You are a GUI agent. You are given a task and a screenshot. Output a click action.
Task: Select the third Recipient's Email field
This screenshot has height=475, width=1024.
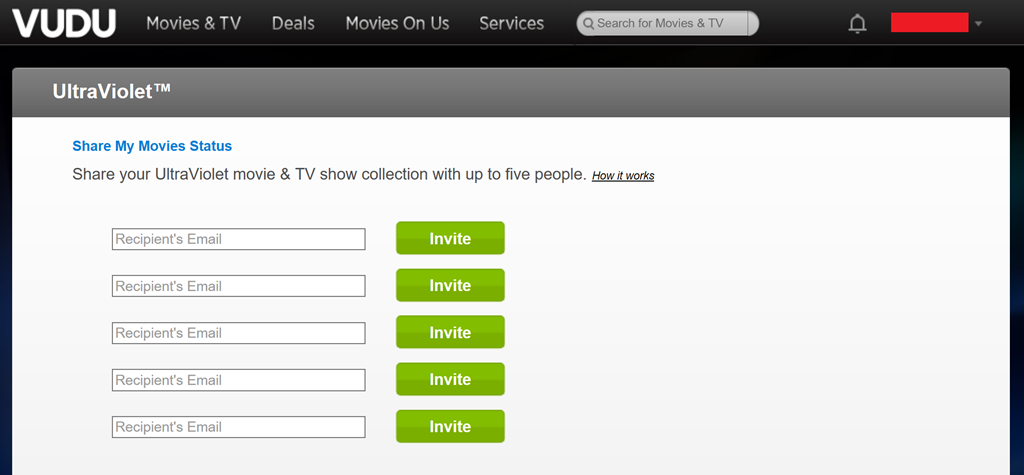(x=238, y=333)
